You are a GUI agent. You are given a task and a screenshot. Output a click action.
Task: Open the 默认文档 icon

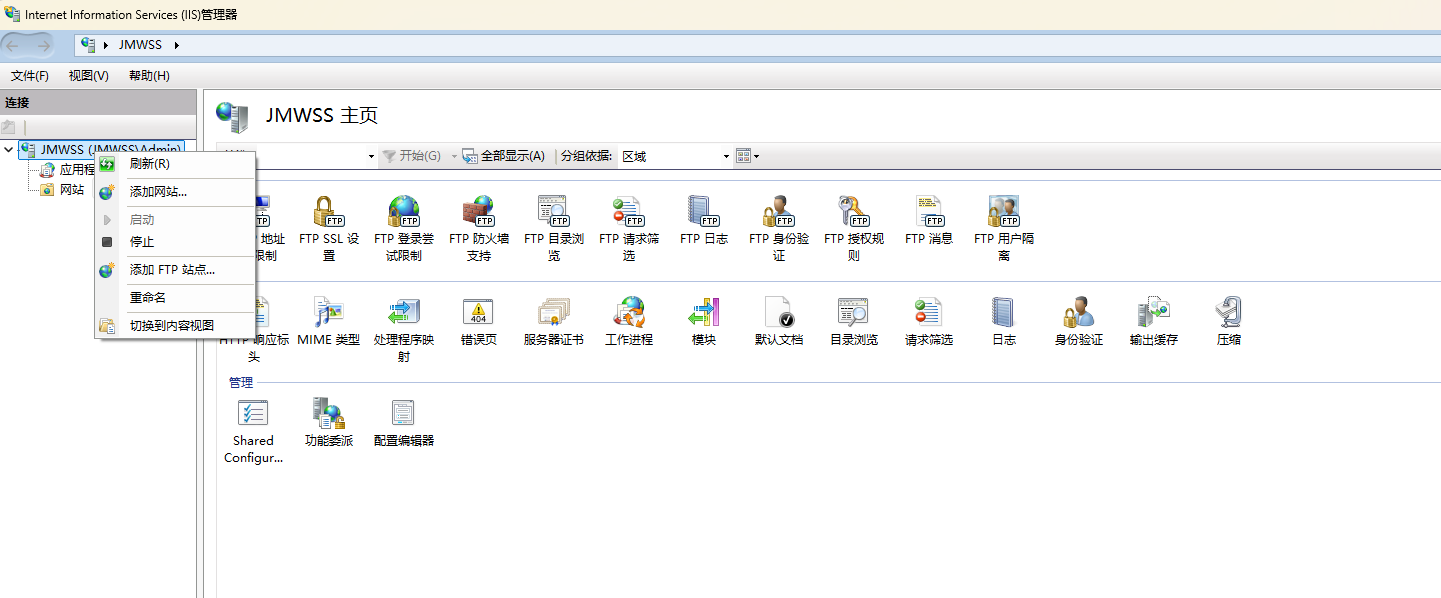(778, 314)
